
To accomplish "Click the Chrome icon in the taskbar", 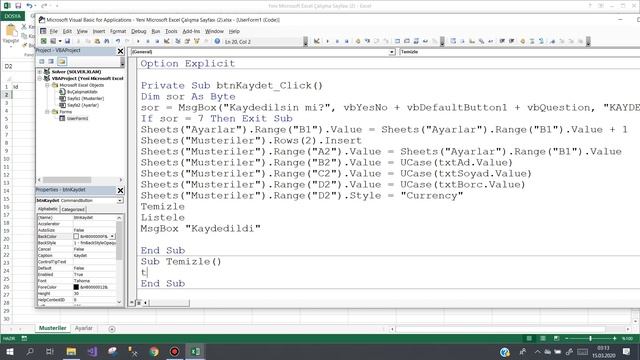I will tap(154, 351).
